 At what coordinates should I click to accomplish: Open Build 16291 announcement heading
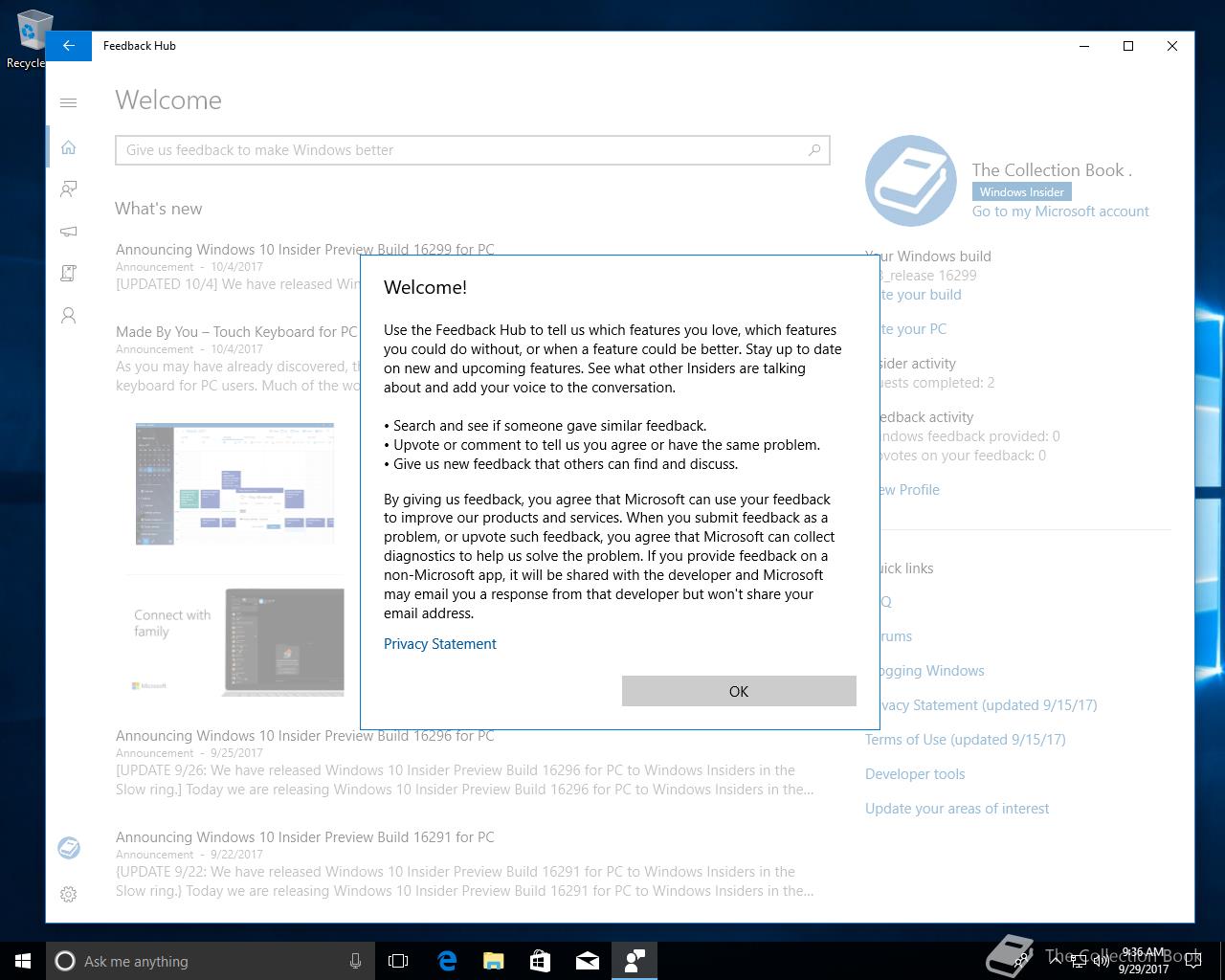click(x=305, y=837)
